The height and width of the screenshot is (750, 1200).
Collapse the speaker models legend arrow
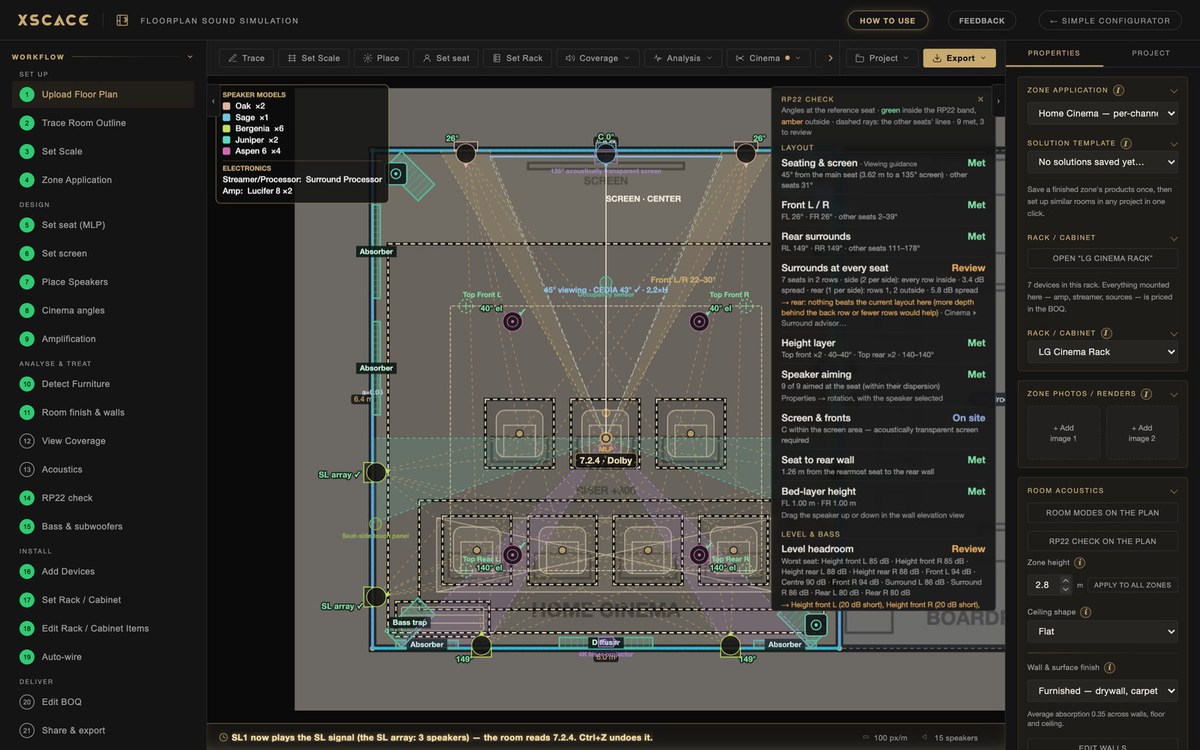pyautogui.click(x=212, y=101)
